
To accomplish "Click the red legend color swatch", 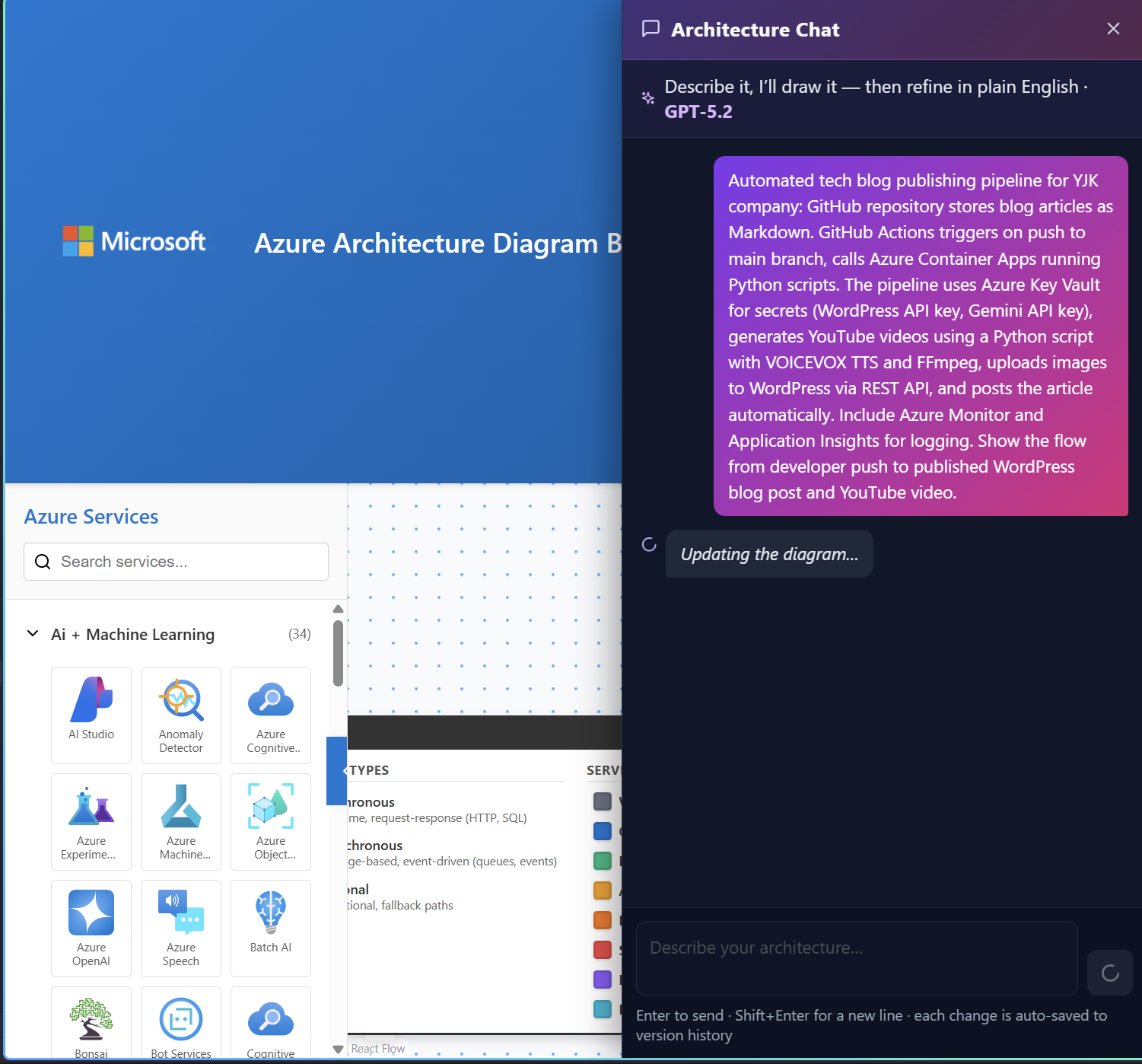I will coord(603,950).
